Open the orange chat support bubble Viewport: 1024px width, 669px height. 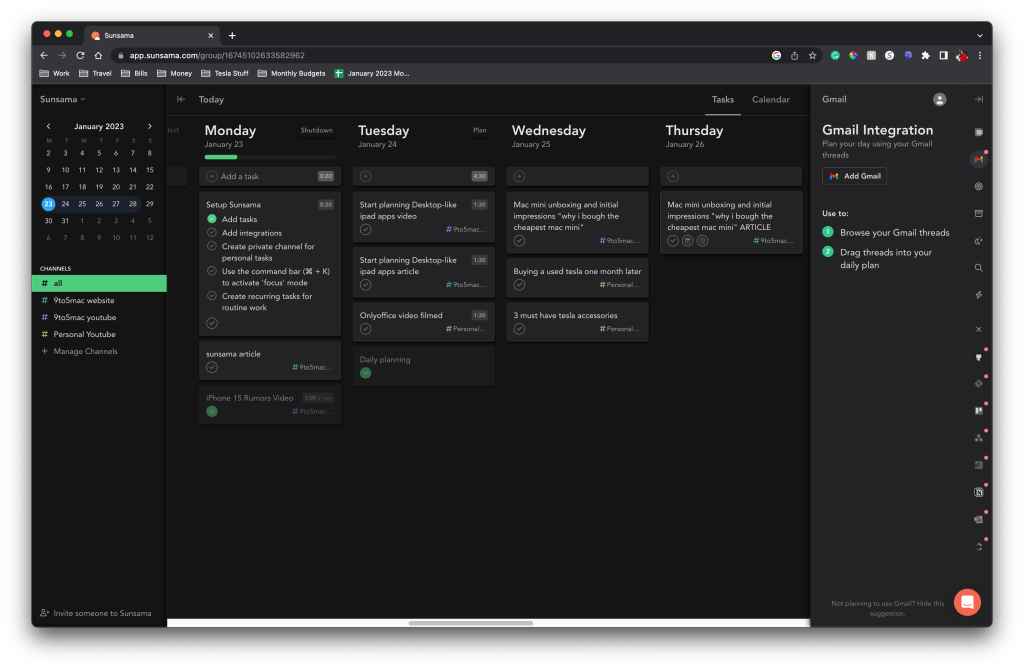pyautogui.click(x=966, y=602)
